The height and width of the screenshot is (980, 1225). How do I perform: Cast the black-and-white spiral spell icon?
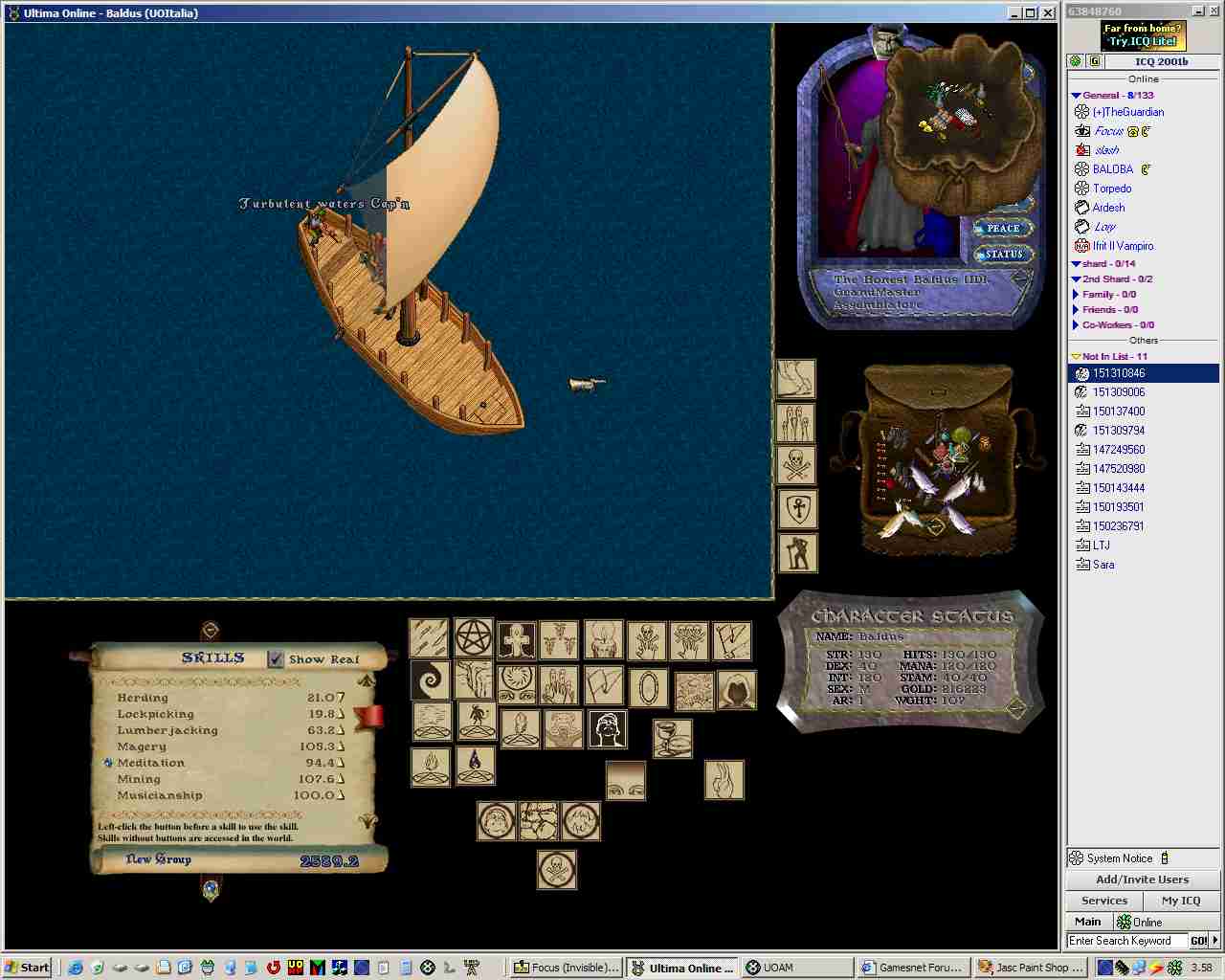click(x=431, y=681)
